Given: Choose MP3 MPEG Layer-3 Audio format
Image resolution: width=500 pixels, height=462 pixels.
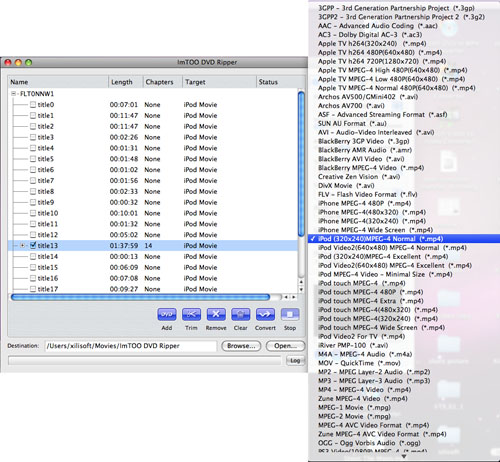Looking at the screenshot, I should [x=374, y=381].
